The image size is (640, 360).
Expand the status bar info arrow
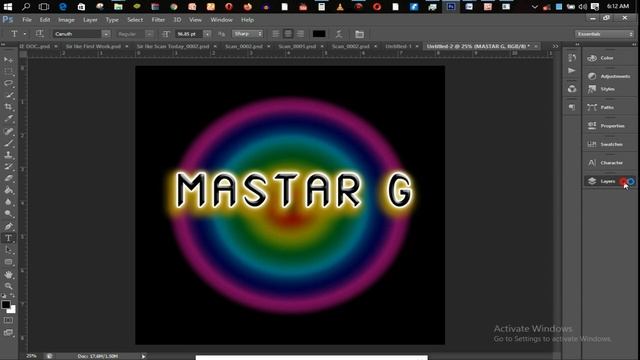click(x=143, y=356)
